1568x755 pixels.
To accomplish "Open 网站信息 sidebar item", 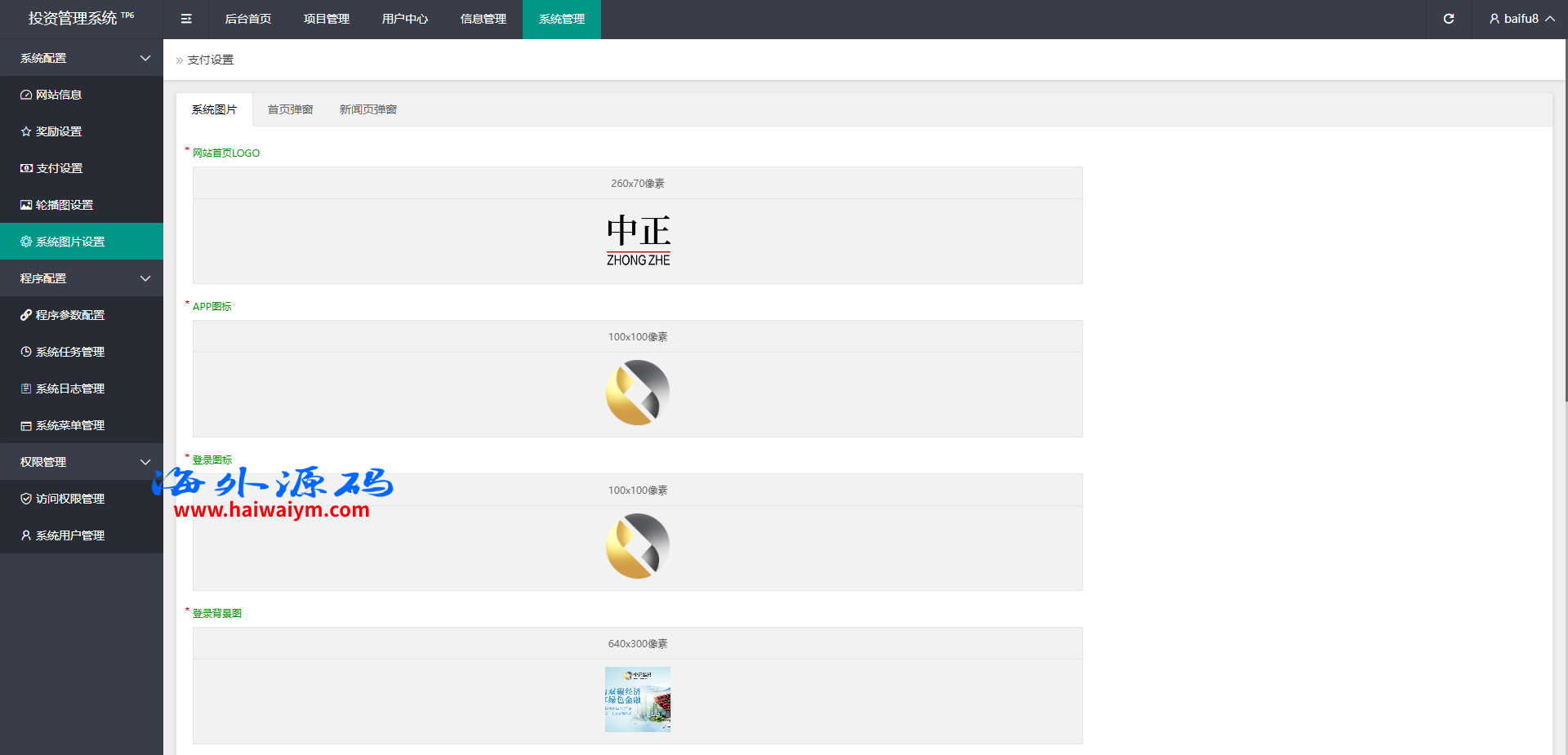I will pos(58,95).
